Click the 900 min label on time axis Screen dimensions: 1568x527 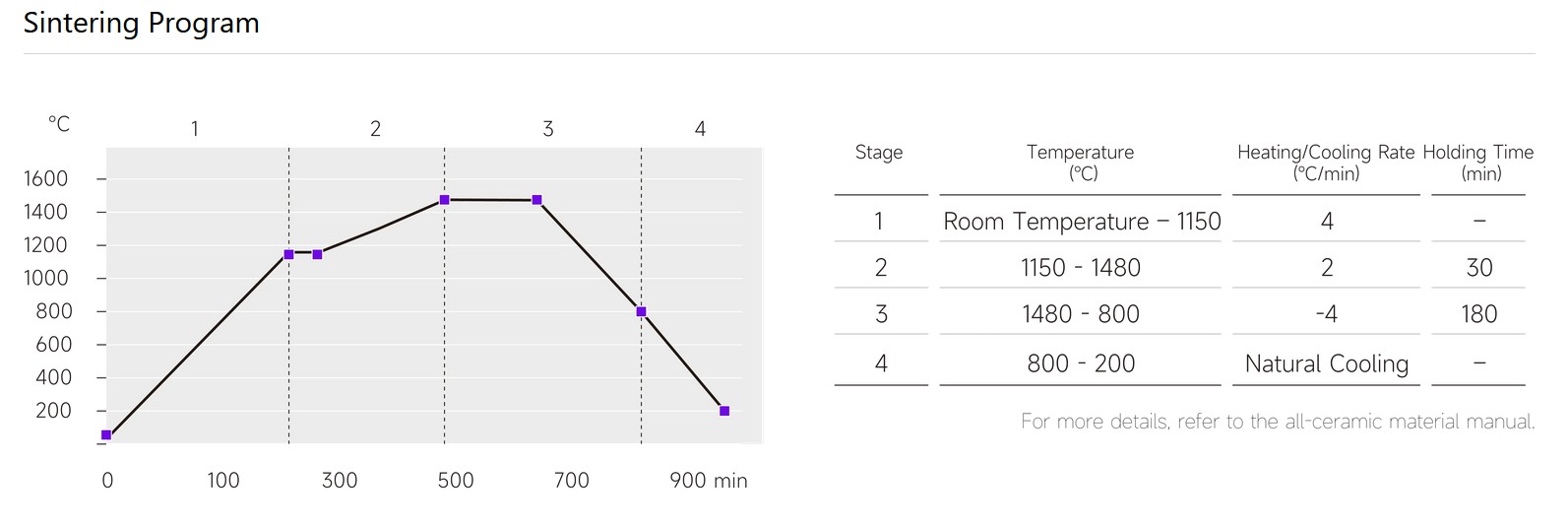(x=709, y=481)
